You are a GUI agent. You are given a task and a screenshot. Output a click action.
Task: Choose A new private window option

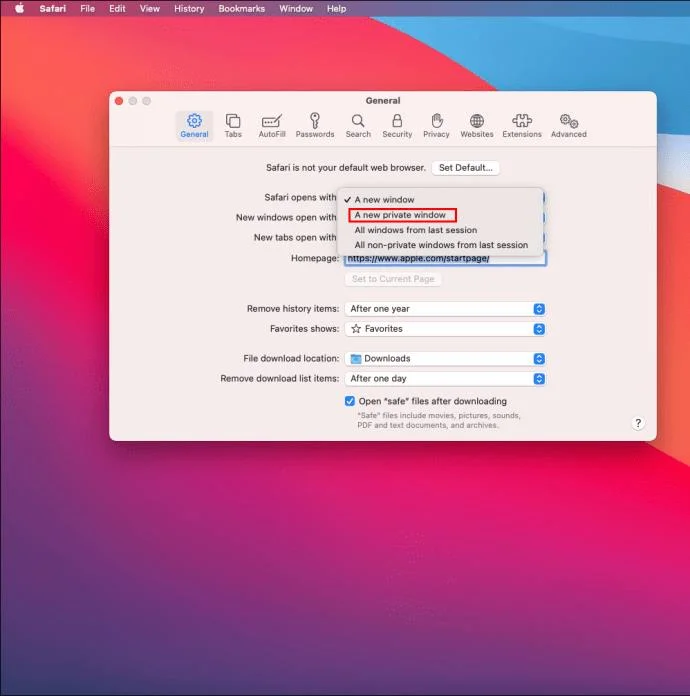coord(440,215)
